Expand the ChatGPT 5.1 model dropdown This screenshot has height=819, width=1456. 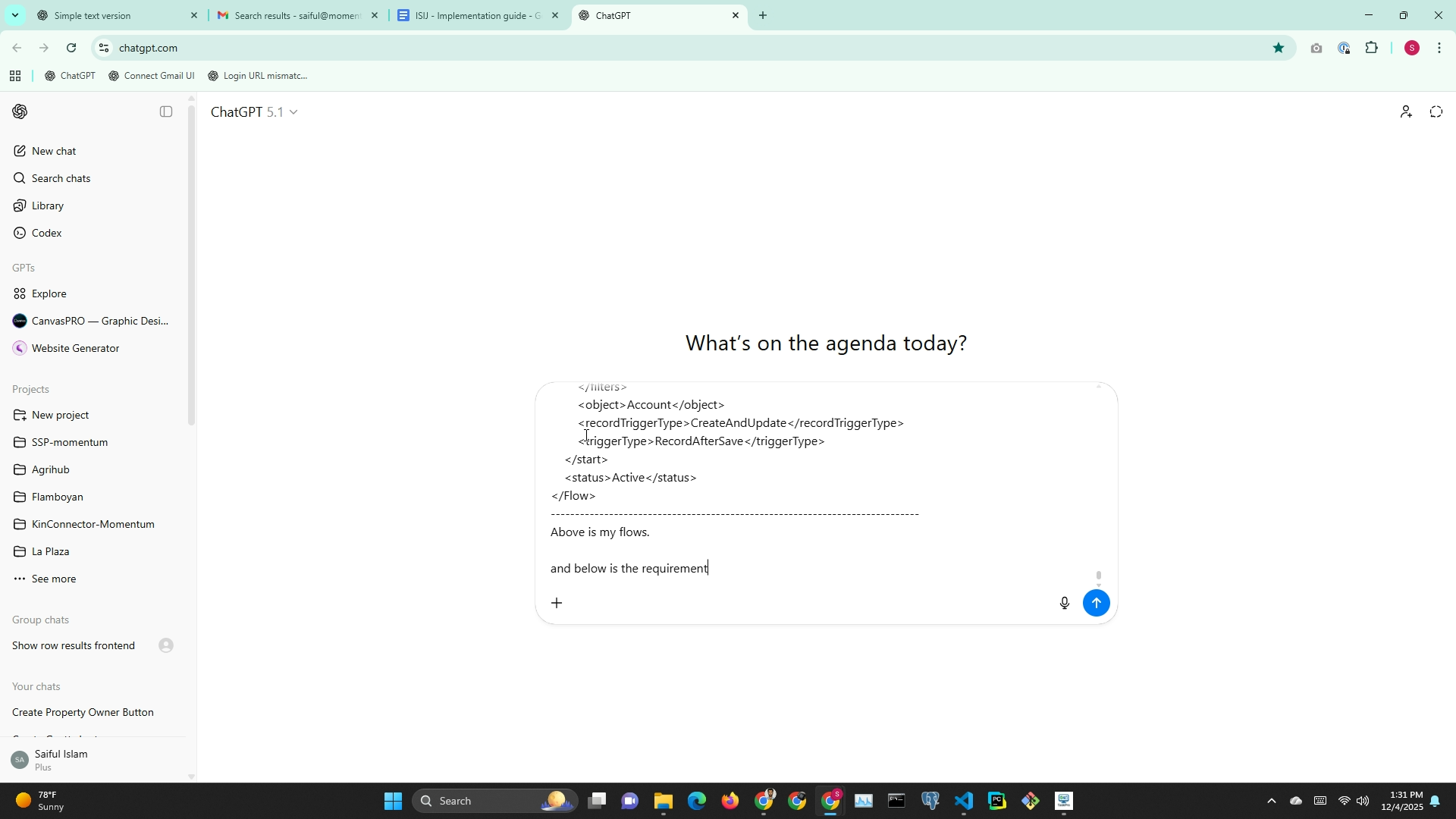[x=254, y=112]
